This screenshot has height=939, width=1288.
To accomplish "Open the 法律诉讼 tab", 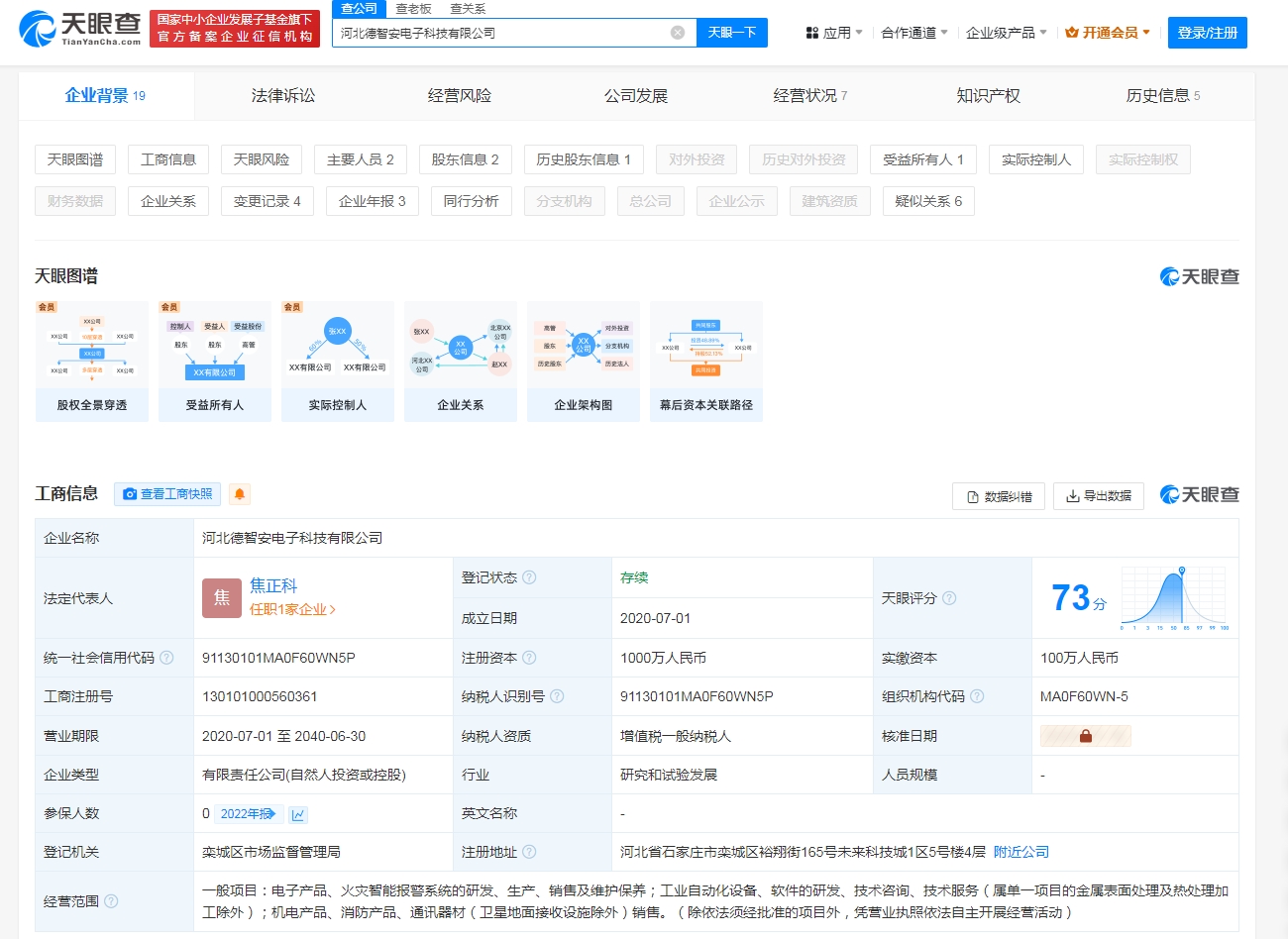I will (283, 95).
